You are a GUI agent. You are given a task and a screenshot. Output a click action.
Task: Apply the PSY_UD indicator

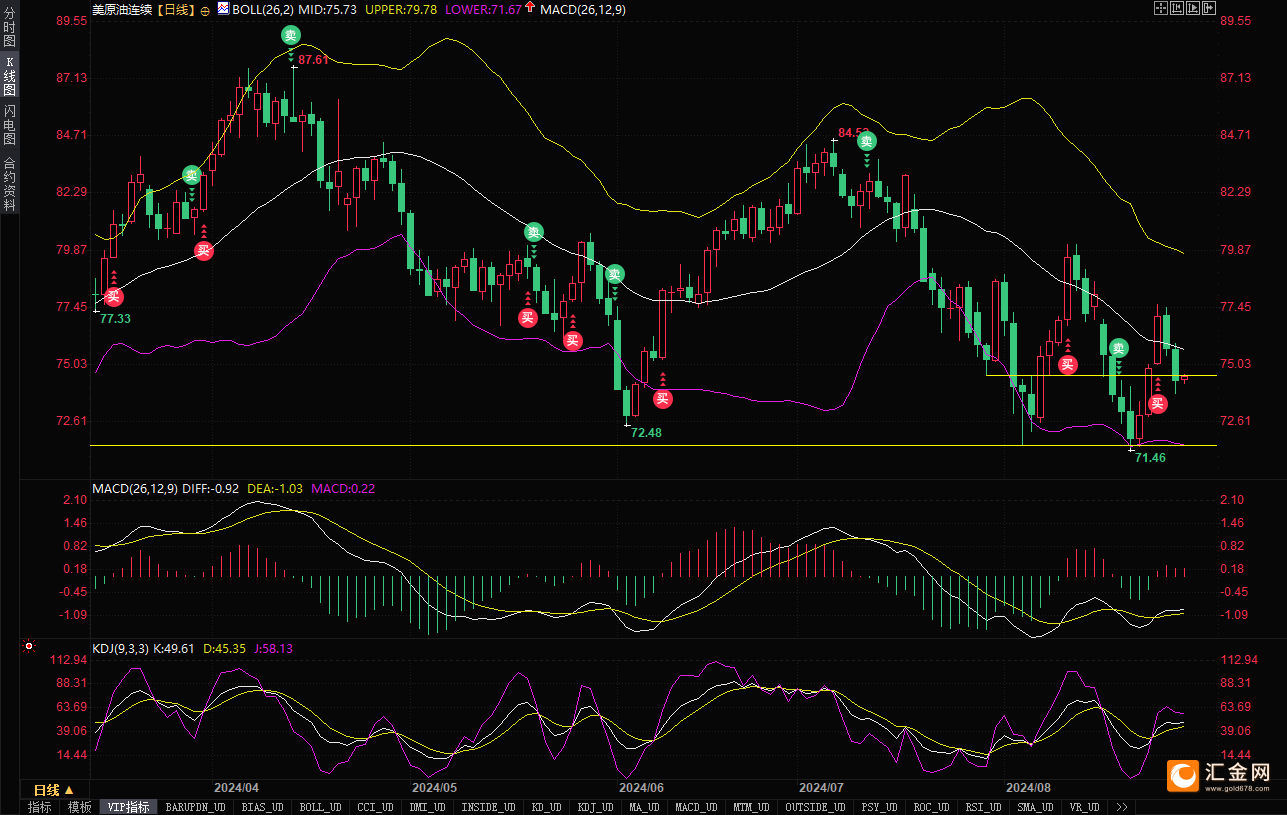pos(879,807)
